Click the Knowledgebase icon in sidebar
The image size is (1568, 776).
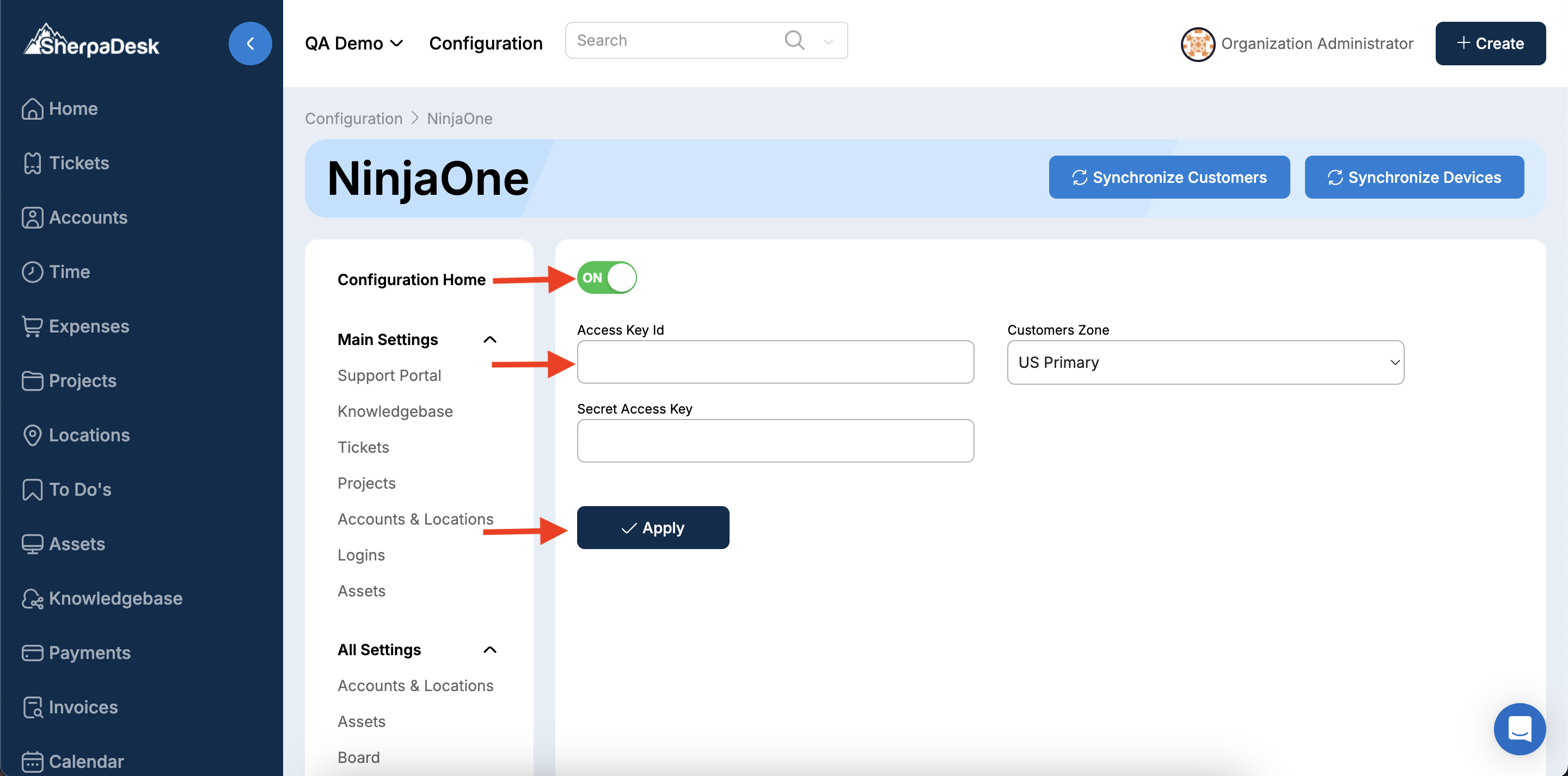pyautogui.click(x=32, y=598)
